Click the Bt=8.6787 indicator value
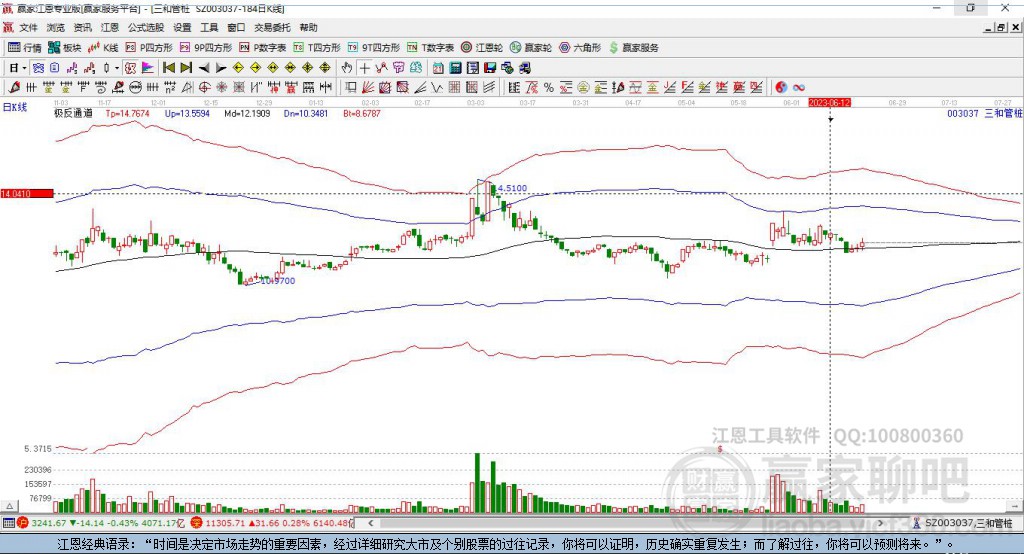Viewport: 1024px width, 554px height. pyautogui.click(x=362, y=113)
